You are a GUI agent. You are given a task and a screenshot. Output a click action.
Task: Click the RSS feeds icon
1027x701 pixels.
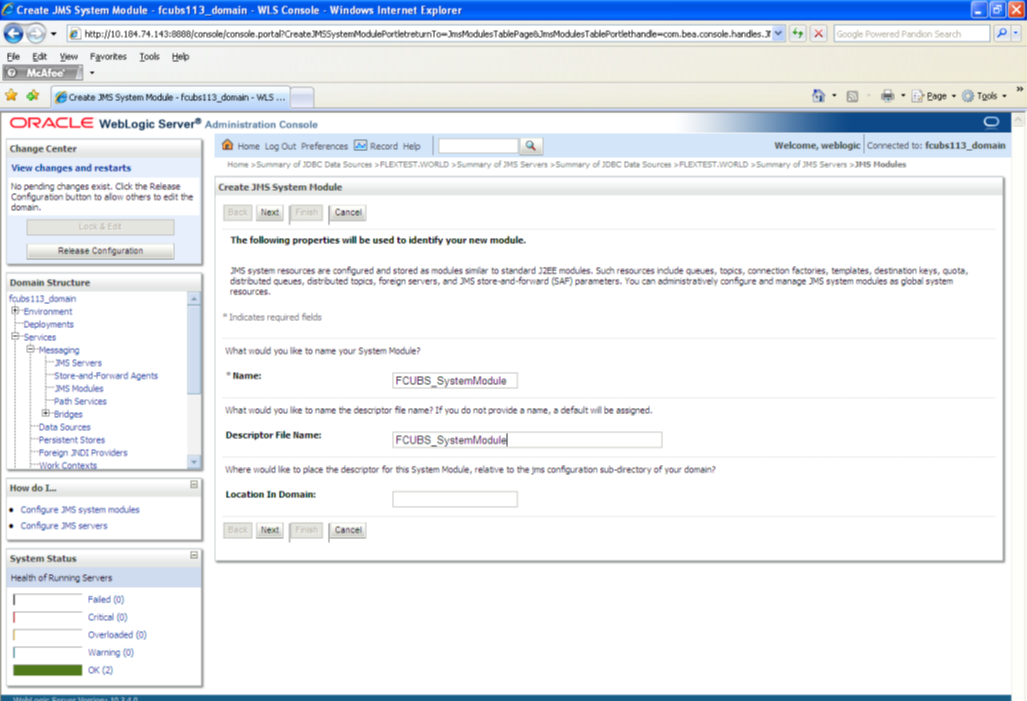point(851,96)
